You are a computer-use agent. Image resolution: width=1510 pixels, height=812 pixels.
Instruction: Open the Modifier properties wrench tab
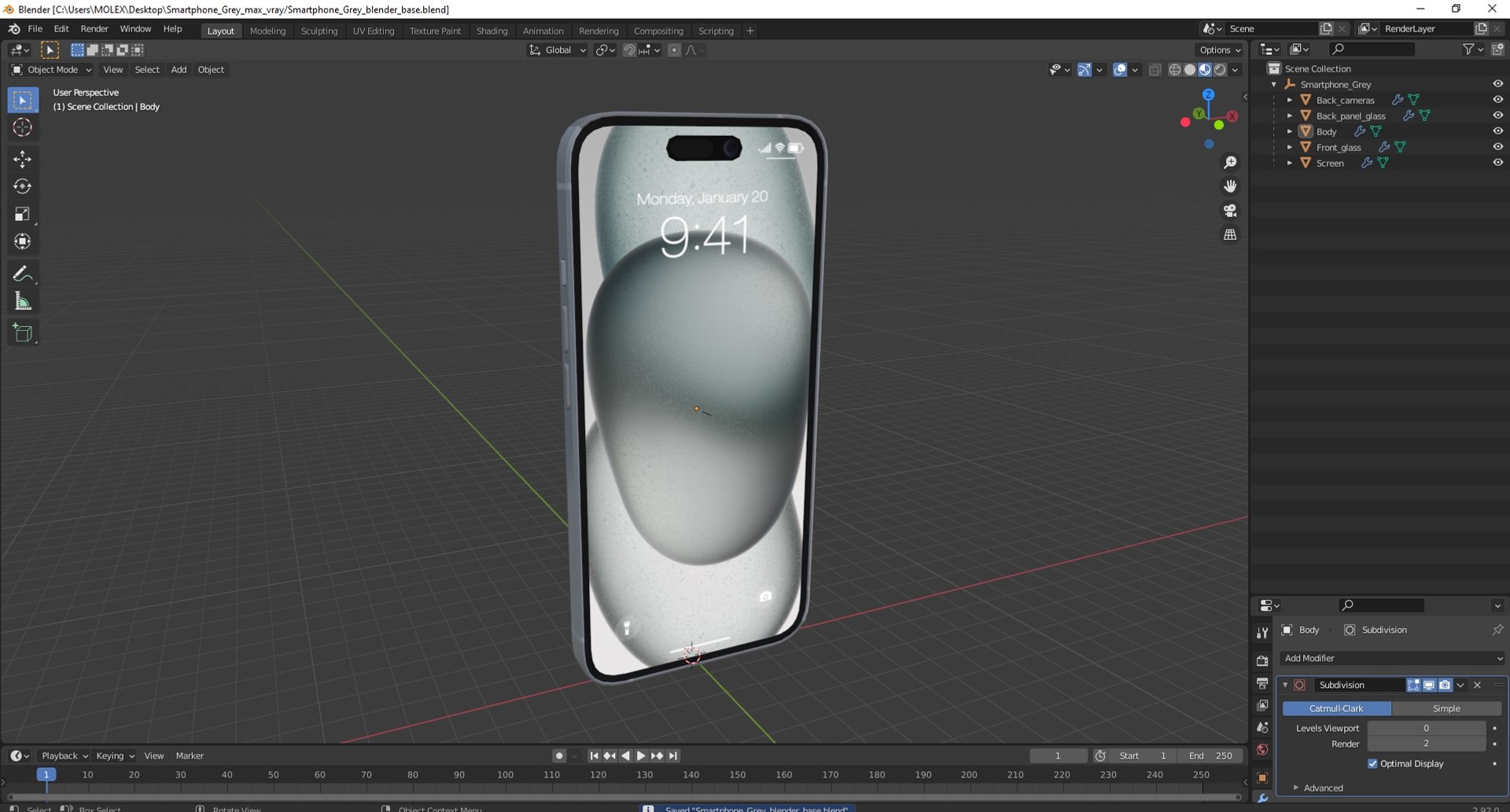(x=1262, y=799)
